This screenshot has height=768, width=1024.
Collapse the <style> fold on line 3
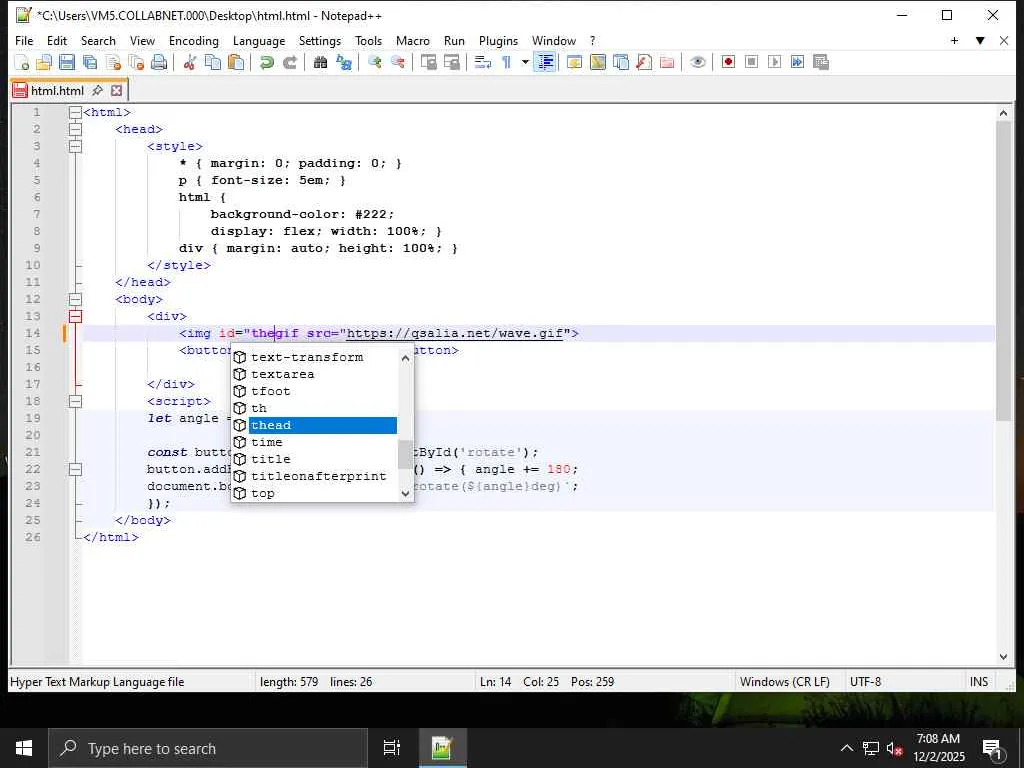75,146
